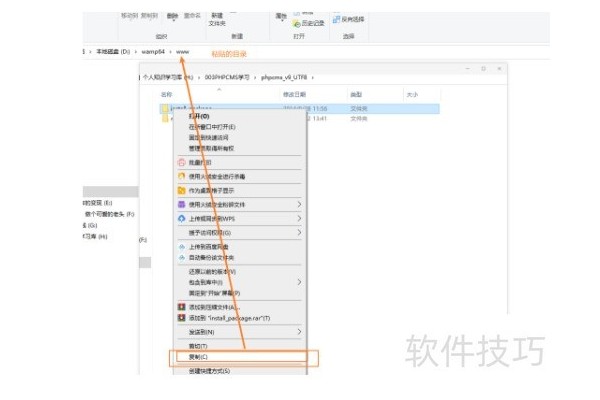Click the install_package folder icon
Image resolution: width=600 pixels, height=400 pixels.
click(x=165, y=109)
